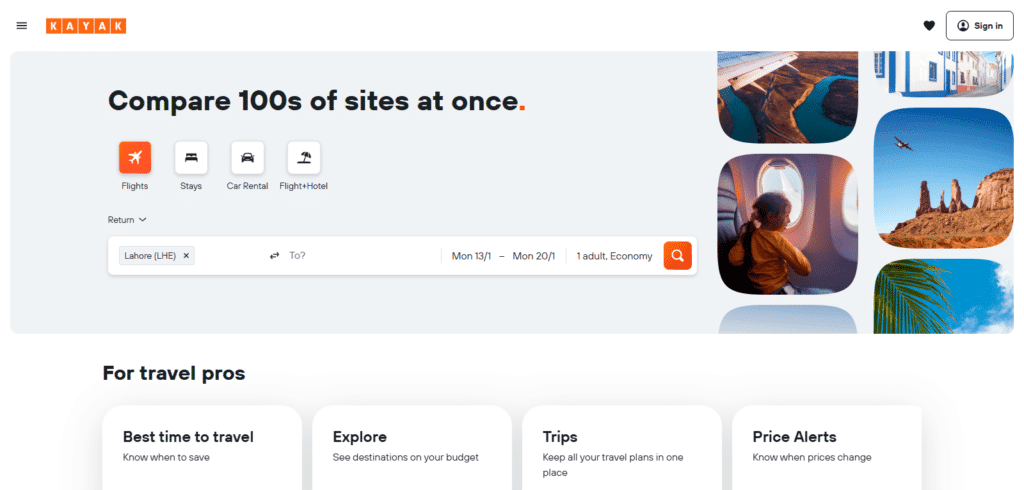Select the Flights airplane icon

click(x=135, y=158)
